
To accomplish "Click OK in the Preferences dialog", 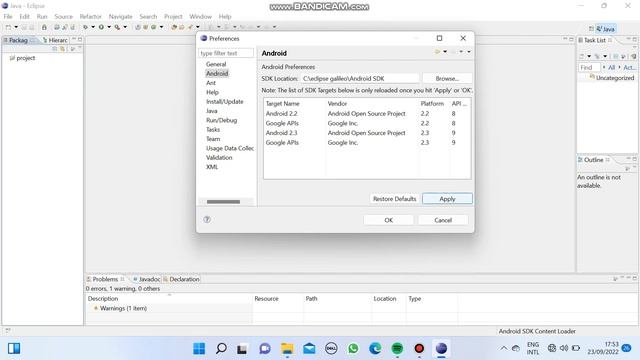I will [389, 220].
